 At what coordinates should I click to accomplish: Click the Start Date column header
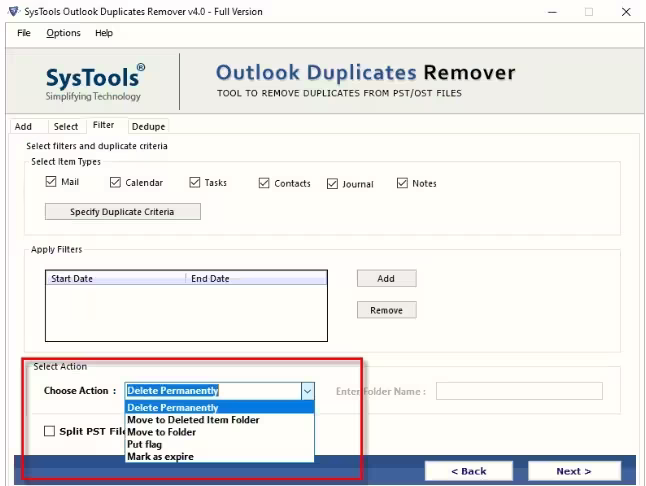(x=115, y=278)
